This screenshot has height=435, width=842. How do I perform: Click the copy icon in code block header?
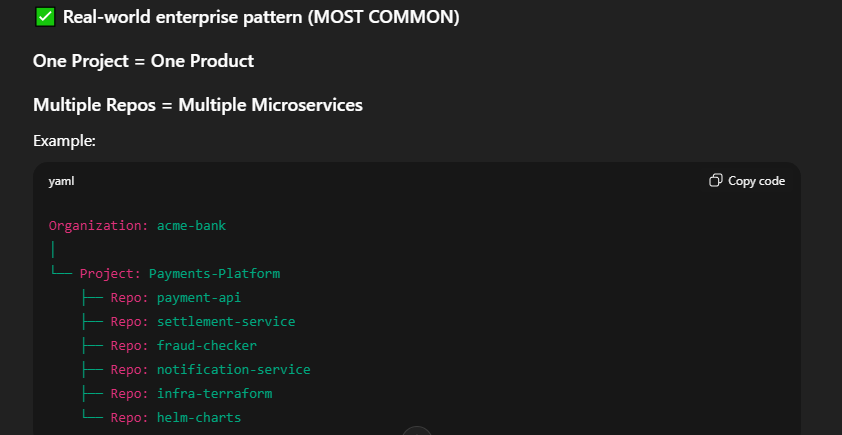click(x=715, y=181)
